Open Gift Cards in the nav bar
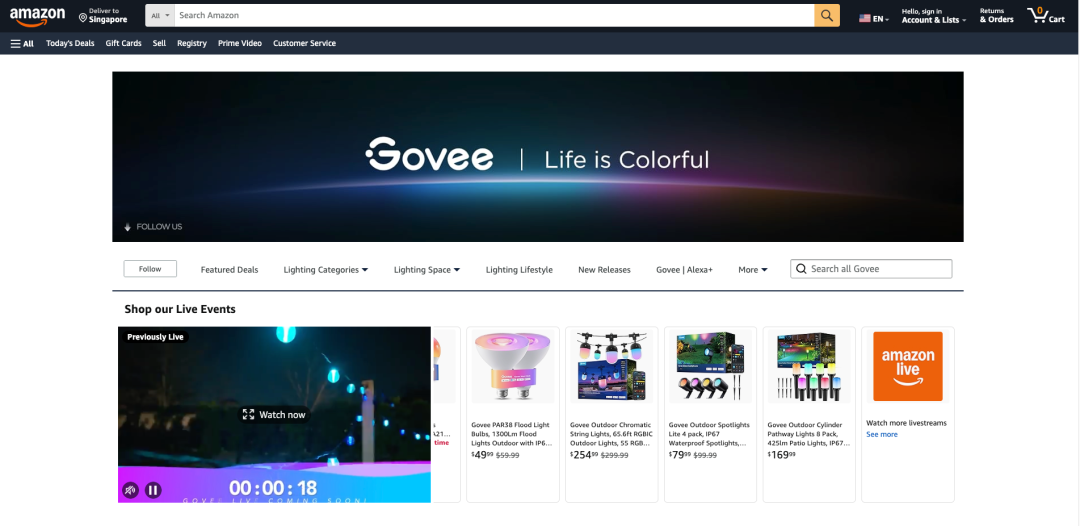The image size is (1080, 526). coord(123,43)
